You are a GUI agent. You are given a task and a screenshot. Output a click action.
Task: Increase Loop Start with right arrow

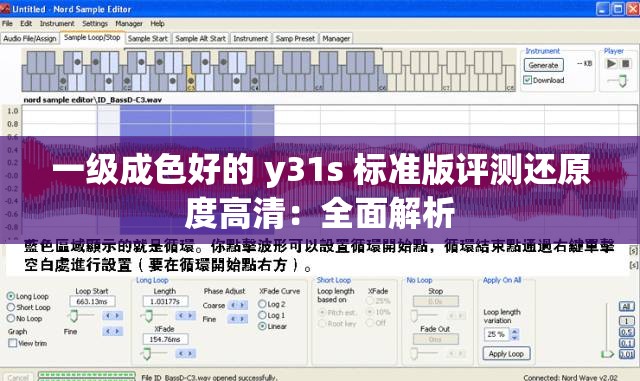coord(118,316)
